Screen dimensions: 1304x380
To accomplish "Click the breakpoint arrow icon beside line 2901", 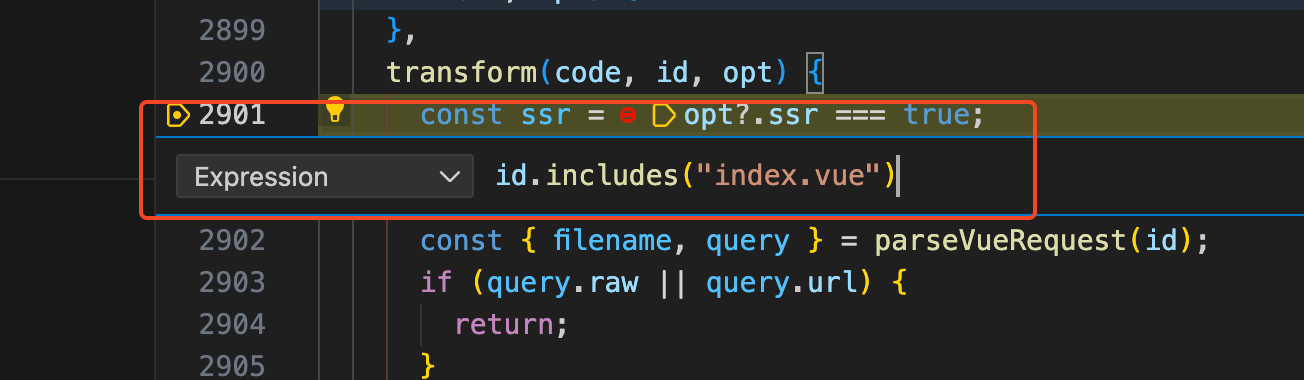I will click(x=178, y=116).
